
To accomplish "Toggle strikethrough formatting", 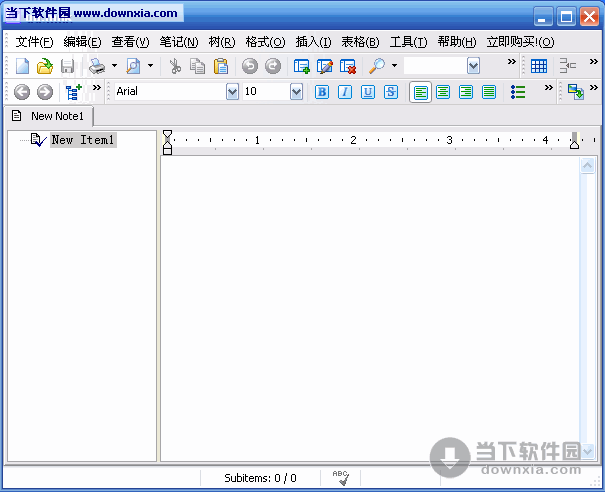I will click(x=391, y=92).
